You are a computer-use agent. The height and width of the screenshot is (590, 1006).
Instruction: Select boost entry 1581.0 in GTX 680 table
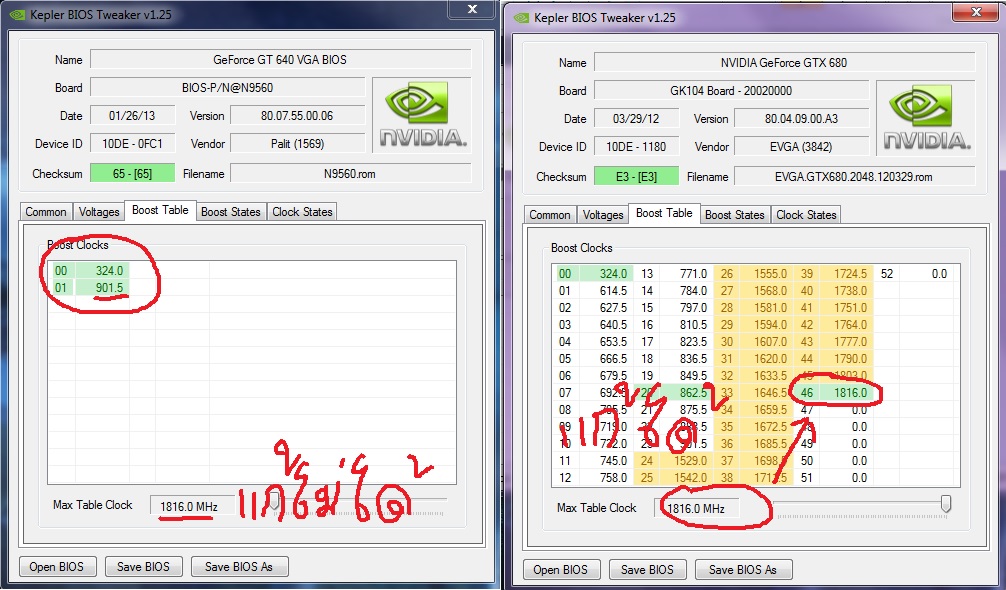point(767,308)
